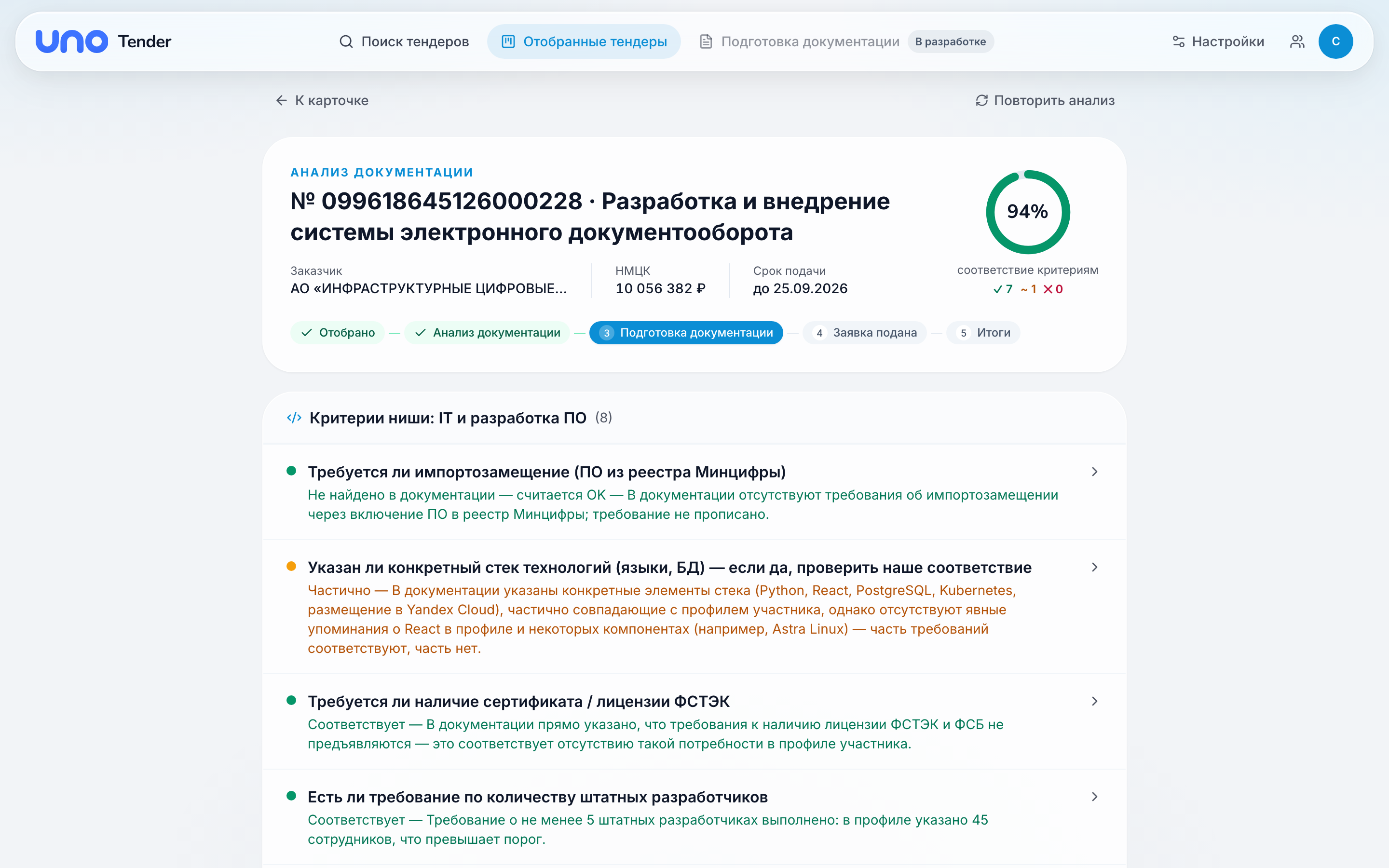The width and height of the screenshot is (1389, 868).
Task: Click the 94% circular progress ring
Action: [x=1027, y=212]
